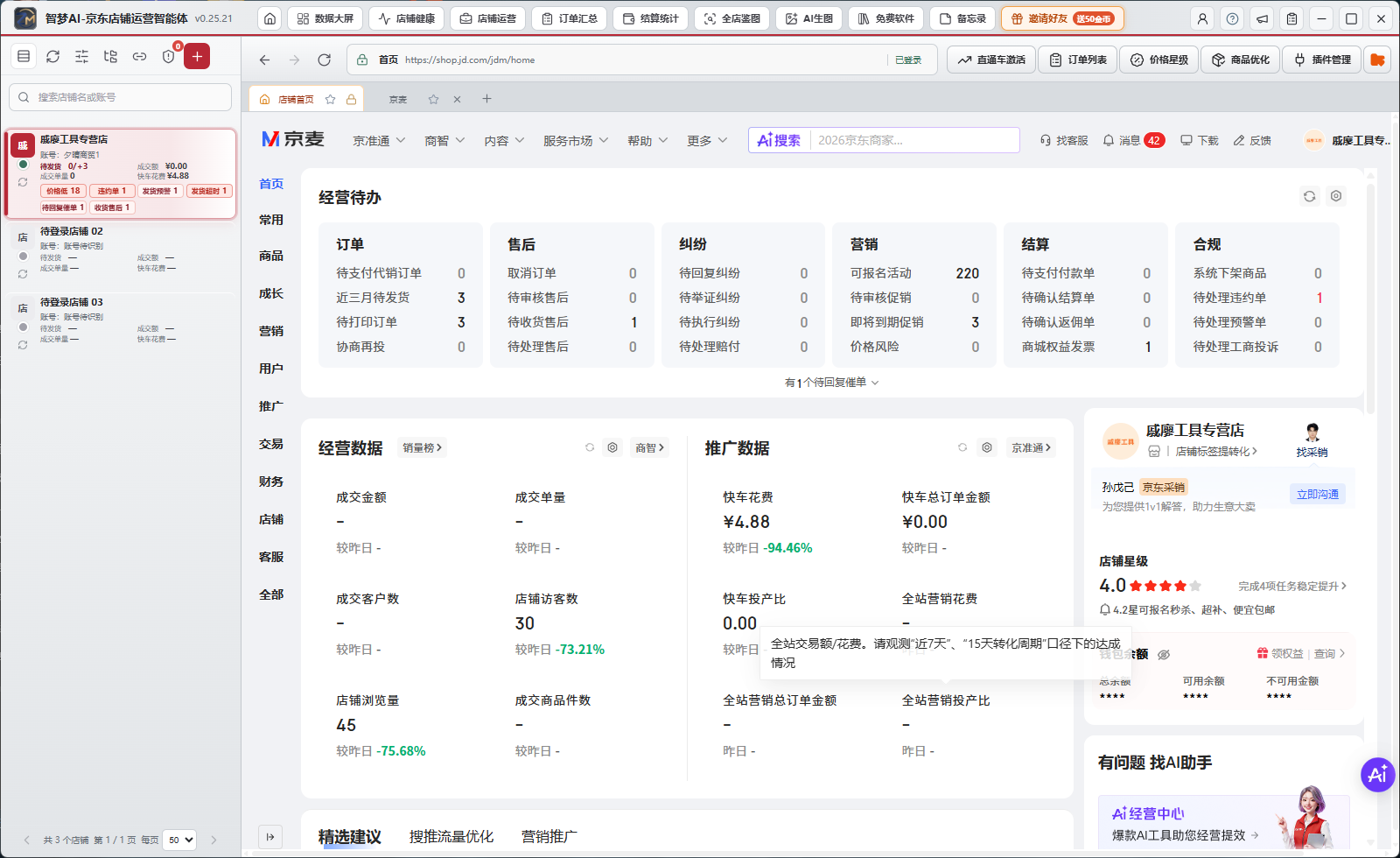Switch to 营销推广 tab
Viewport: 1400px width, 858px height.
(549, 837)
